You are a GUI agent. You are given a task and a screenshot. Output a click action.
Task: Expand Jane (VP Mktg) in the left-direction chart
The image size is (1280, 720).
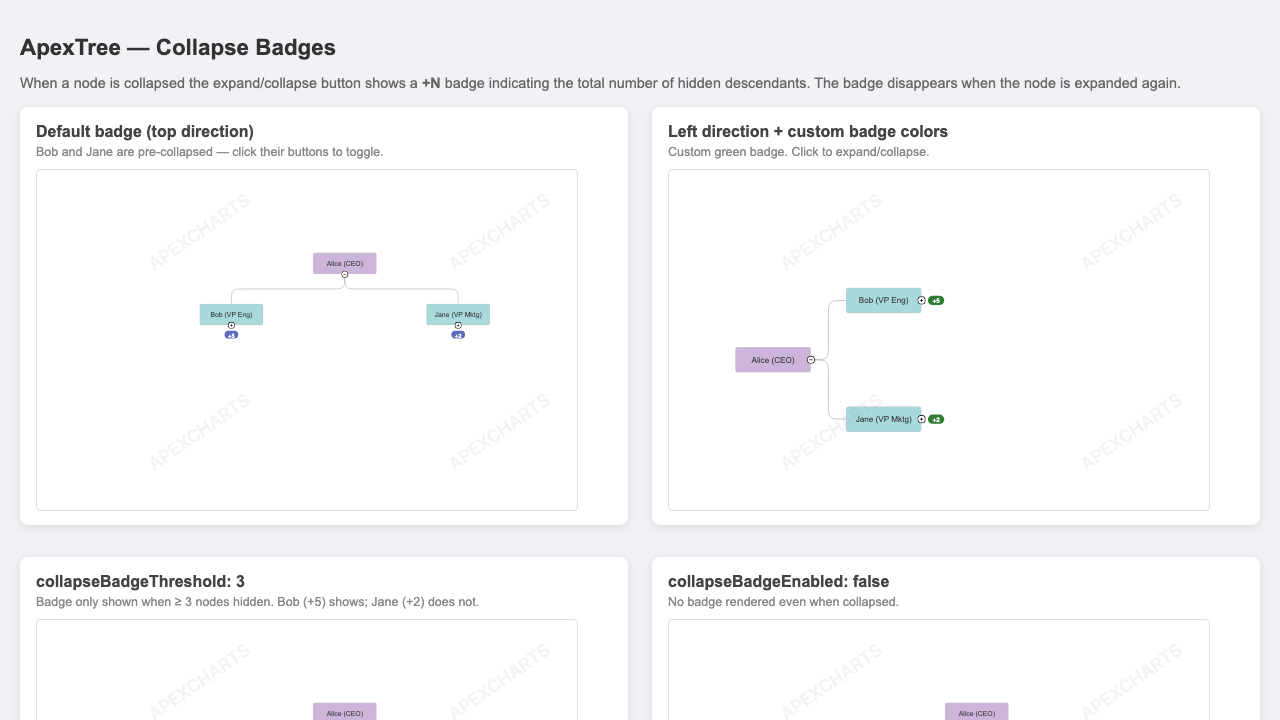tap(922, 419)
